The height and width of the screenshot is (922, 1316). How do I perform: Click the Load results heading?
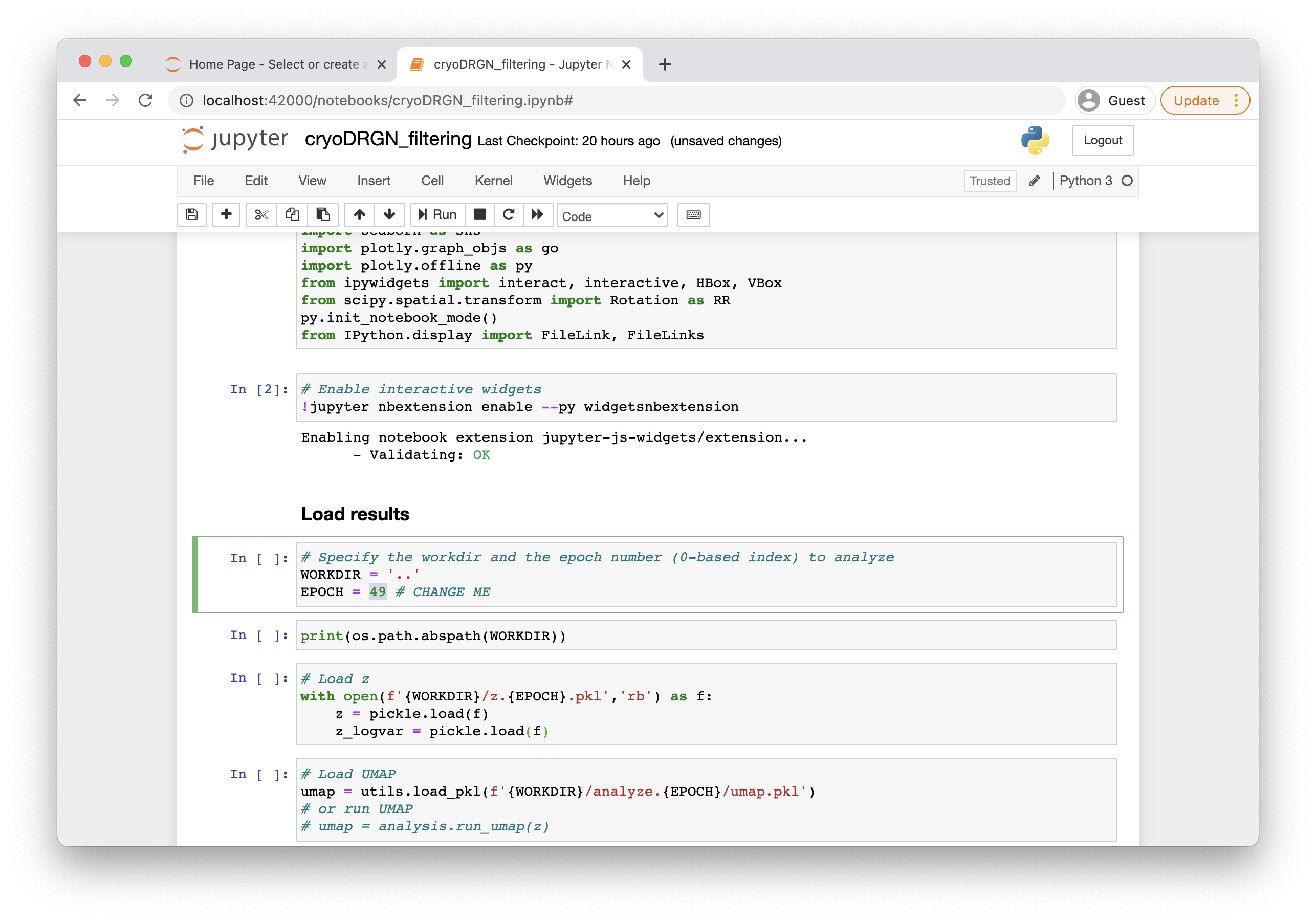point(355,514)
